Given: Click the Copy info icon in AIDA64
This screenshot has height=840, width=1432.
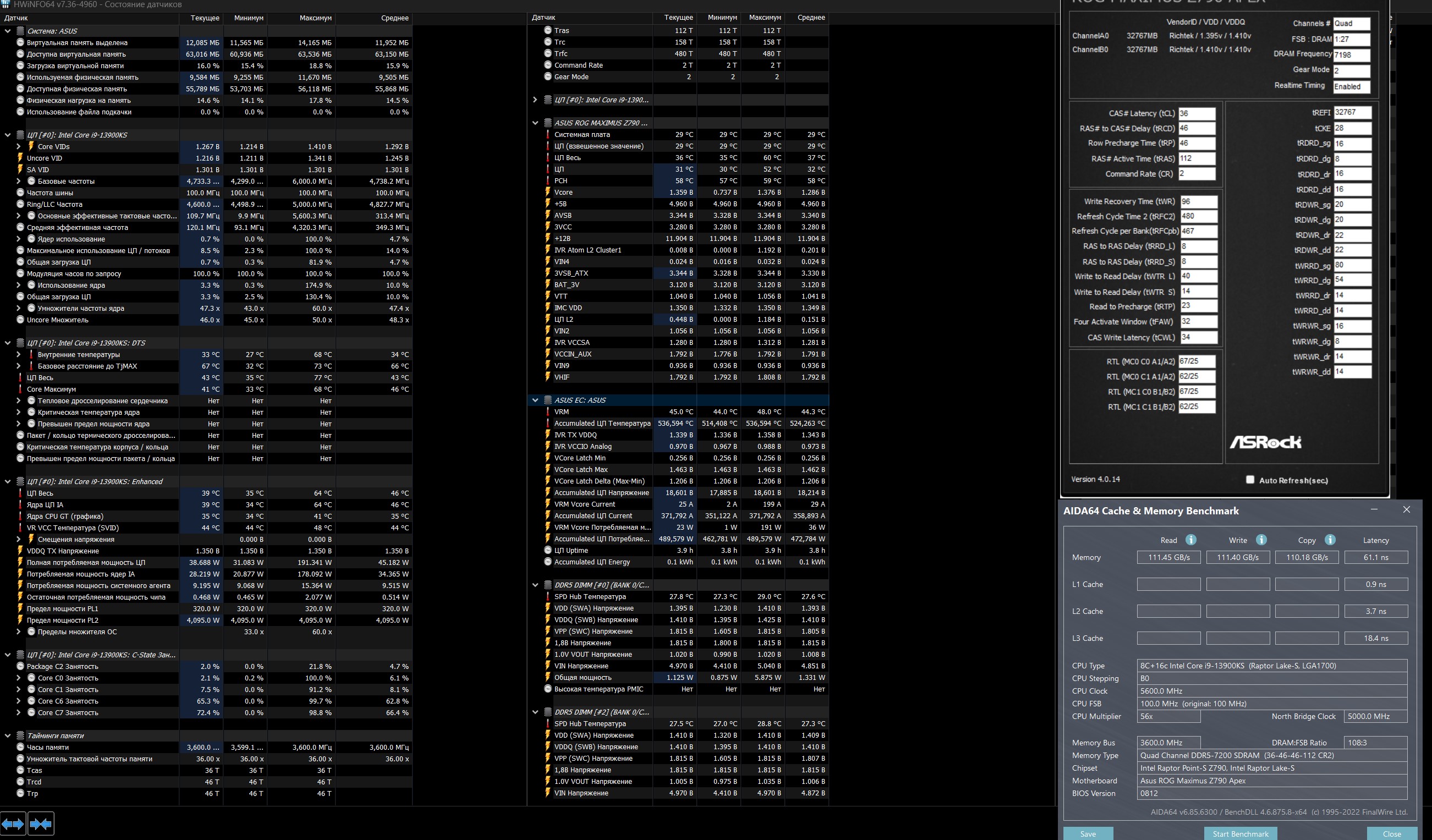Looking at the screenshot, I should [x=1330, y=540].
